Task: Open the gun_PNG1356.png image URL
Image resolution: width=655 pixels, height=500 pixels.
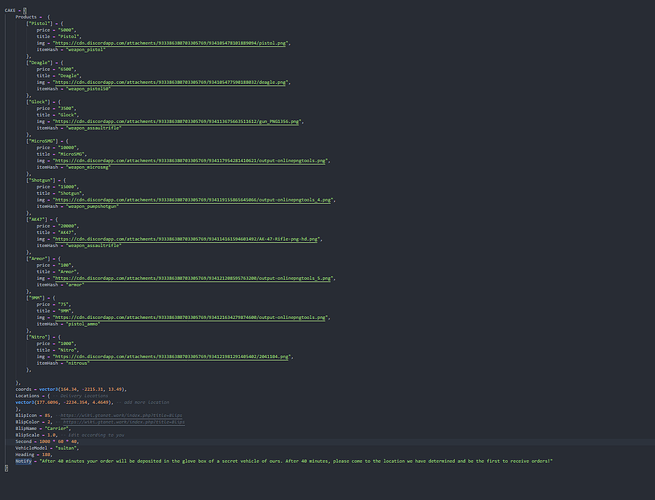Action: coord(177,122)
